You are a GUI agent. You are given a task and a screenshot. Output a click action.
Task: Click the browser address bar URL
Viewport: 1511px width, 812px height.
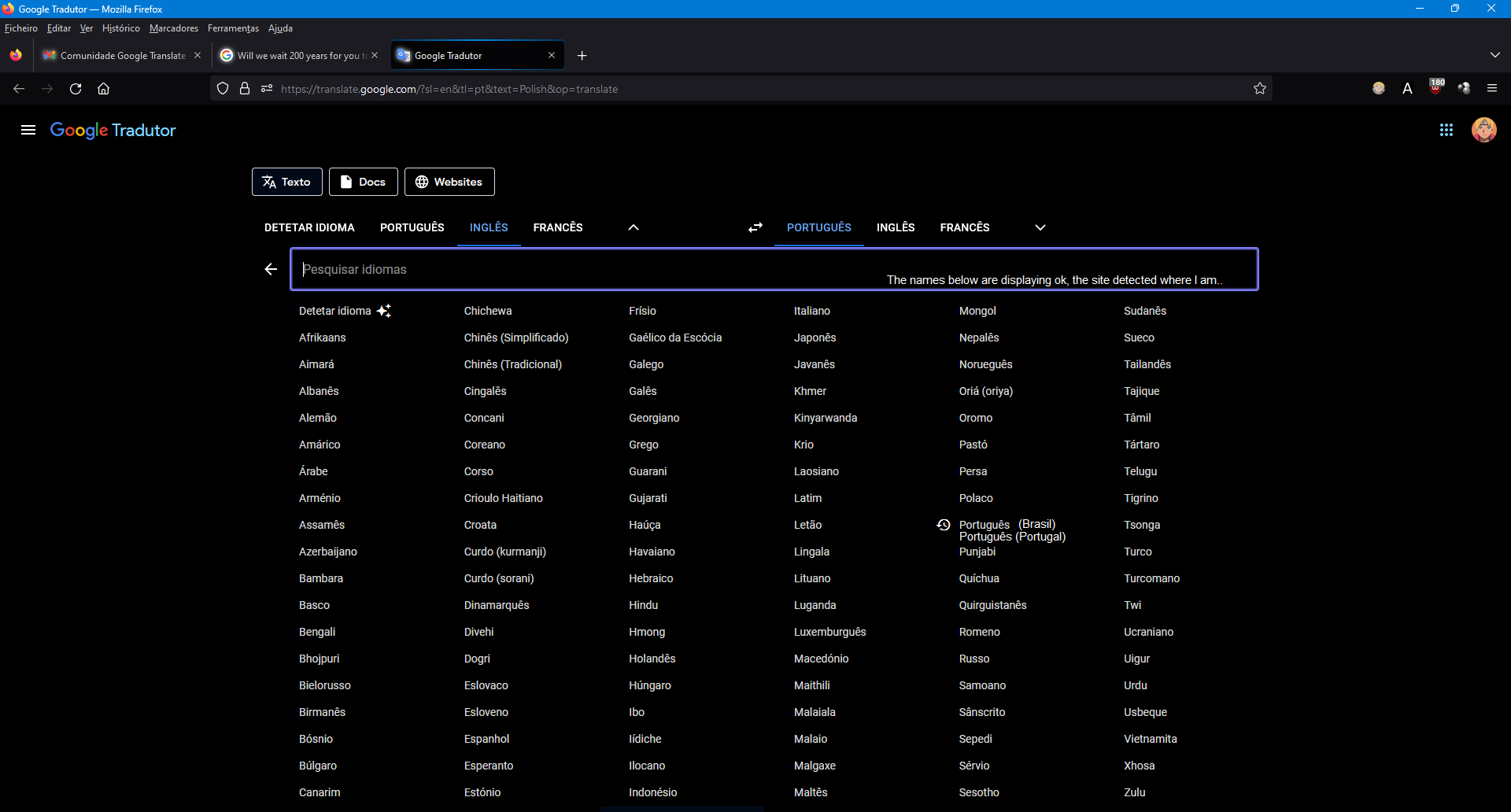coord(449,89)
